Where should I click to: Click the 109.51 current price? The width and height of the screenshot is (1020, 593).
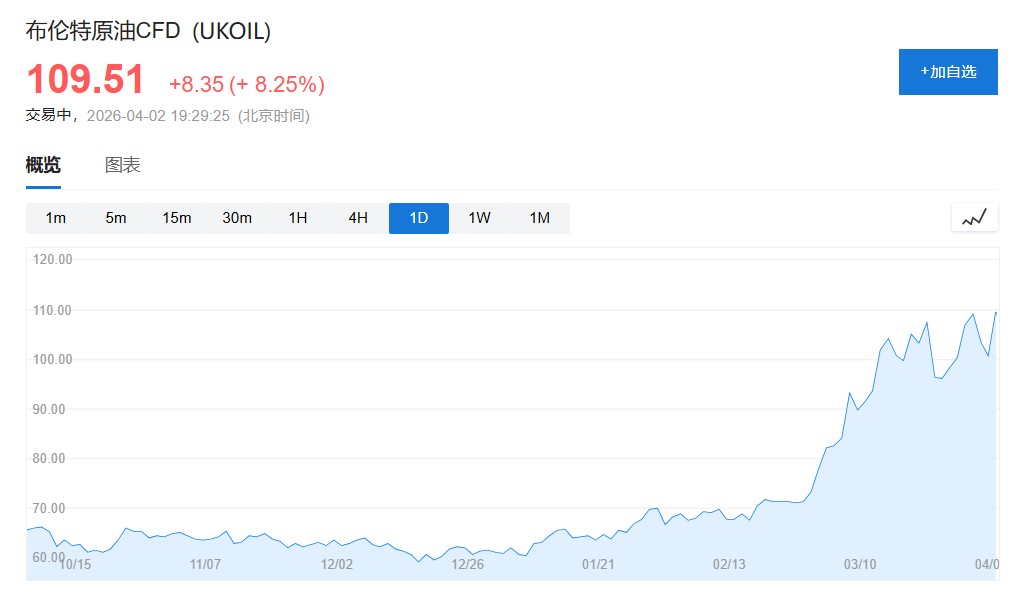coord(85,80)
